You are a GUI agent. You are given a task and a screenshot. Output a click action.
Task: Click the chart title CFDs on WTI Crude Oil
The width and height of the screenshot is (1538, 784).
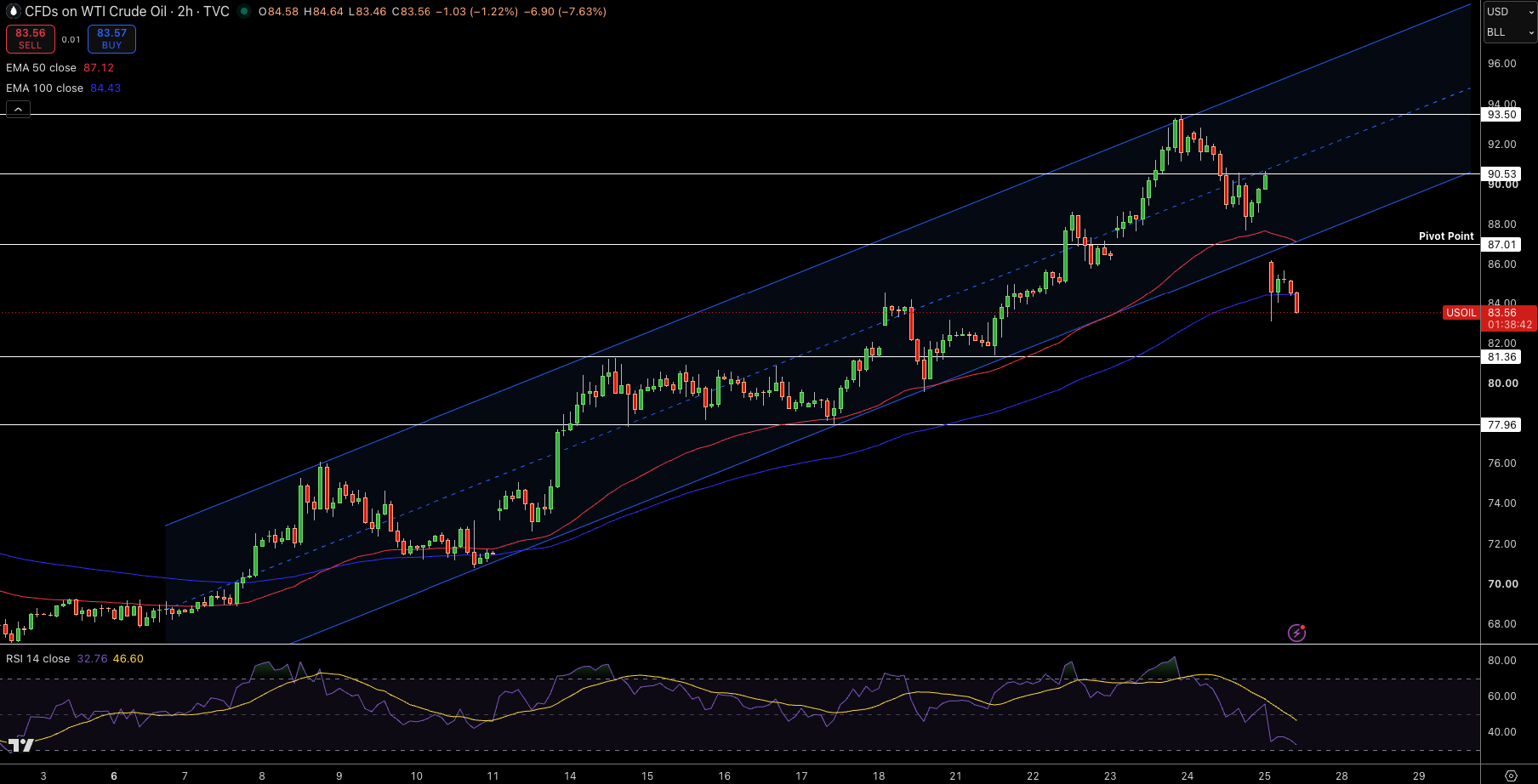(96, 12)
